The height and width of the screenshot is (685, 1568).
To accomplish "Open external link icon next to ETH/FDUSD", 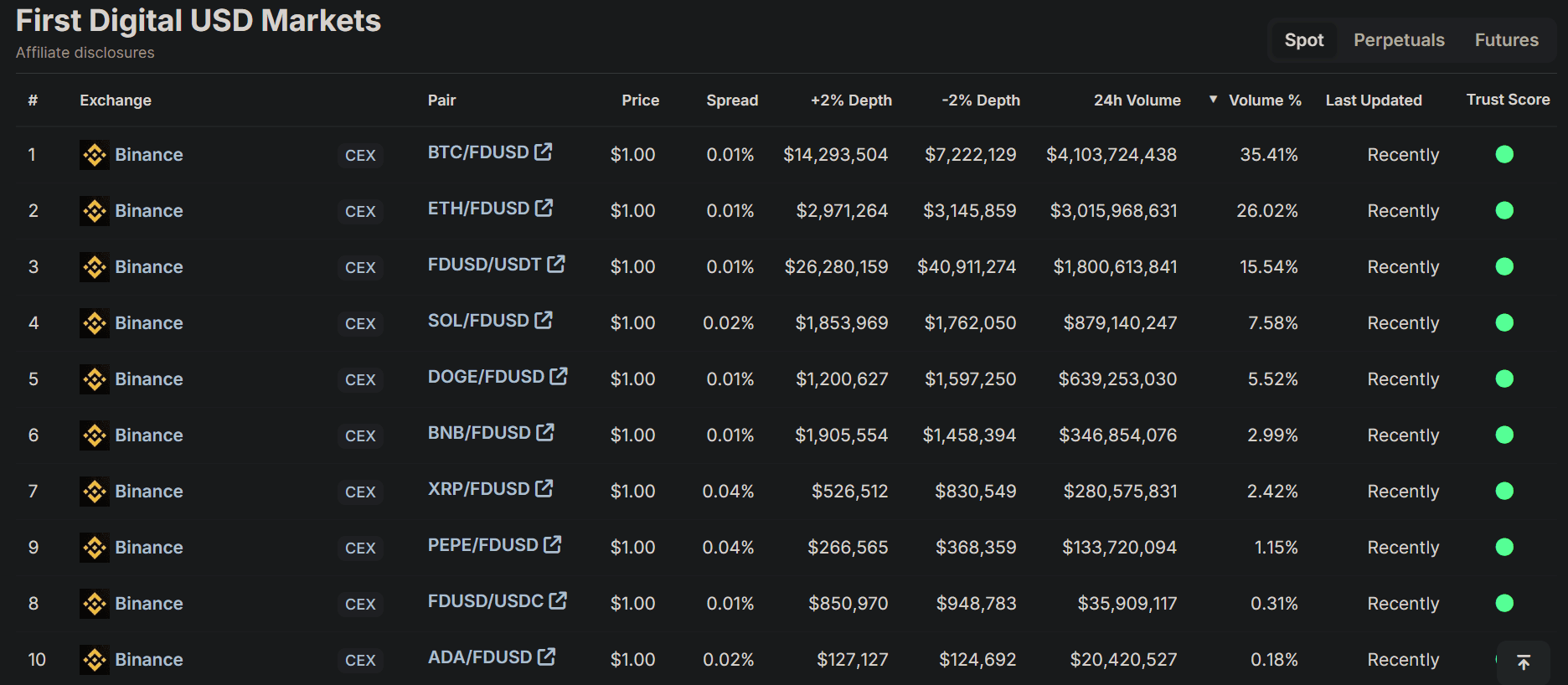I will point(544,208).
